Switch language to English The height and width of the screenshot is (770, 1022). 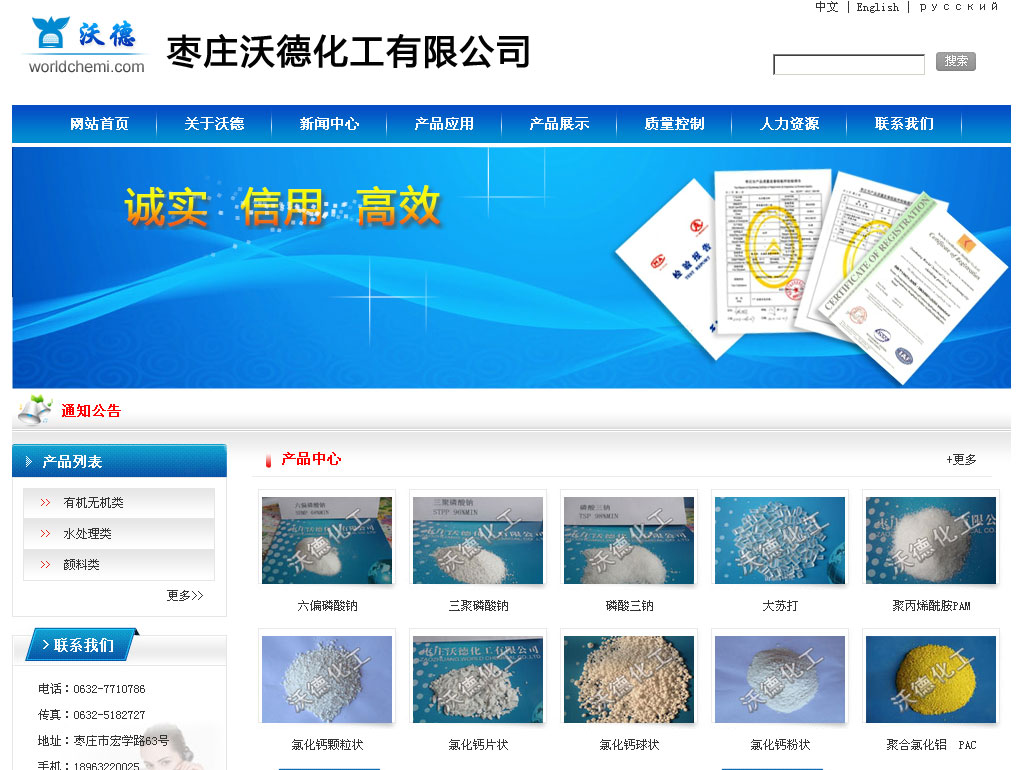click(877, 7)
